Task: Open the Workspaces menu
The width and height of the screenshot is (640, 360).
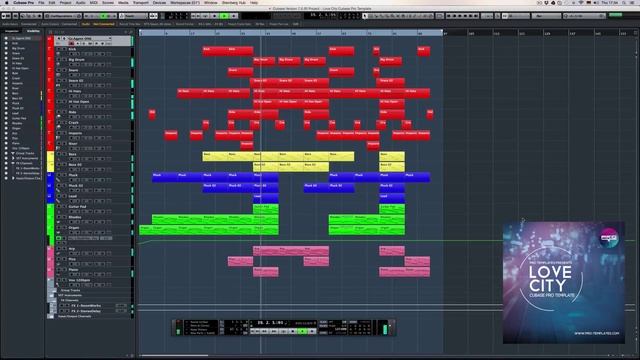Action: (185, 3)
